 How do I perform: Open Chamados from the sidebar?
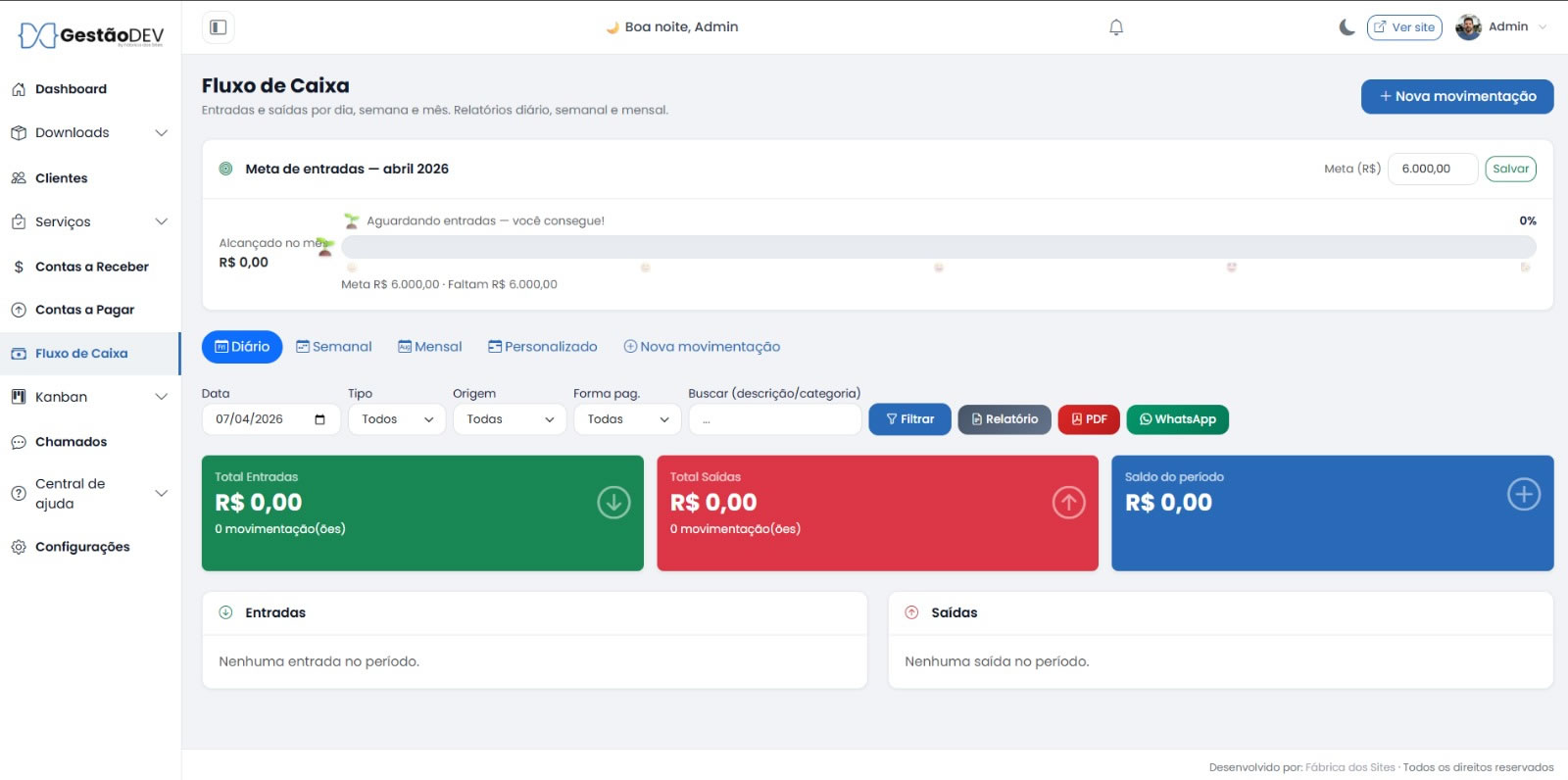[x=71, y=442]
